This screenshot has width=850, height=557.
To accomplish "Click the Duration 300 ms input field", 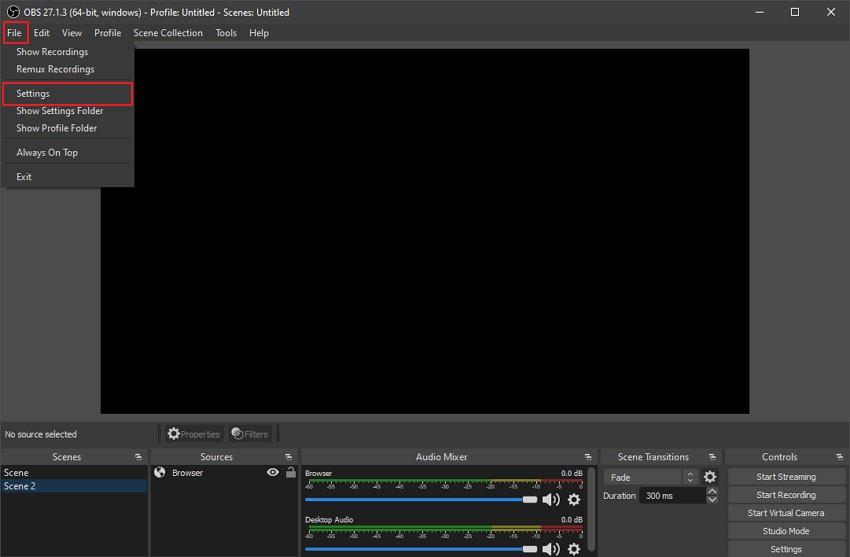I will 671,496.
